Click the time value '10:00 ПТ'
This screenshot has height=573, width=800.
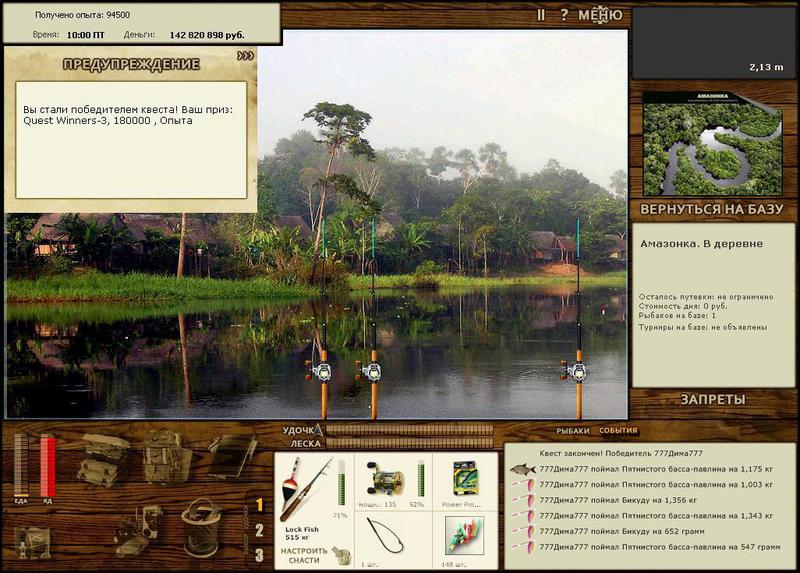pos(85,35)
